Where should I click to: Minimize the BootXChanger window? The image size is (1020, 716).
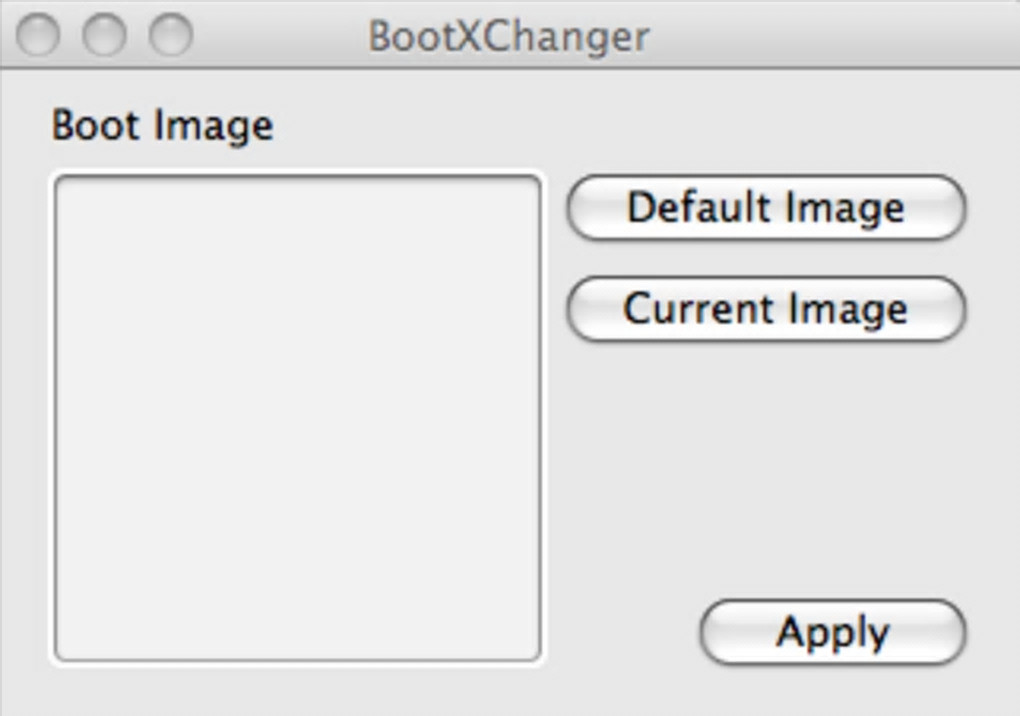coord(104,36)
